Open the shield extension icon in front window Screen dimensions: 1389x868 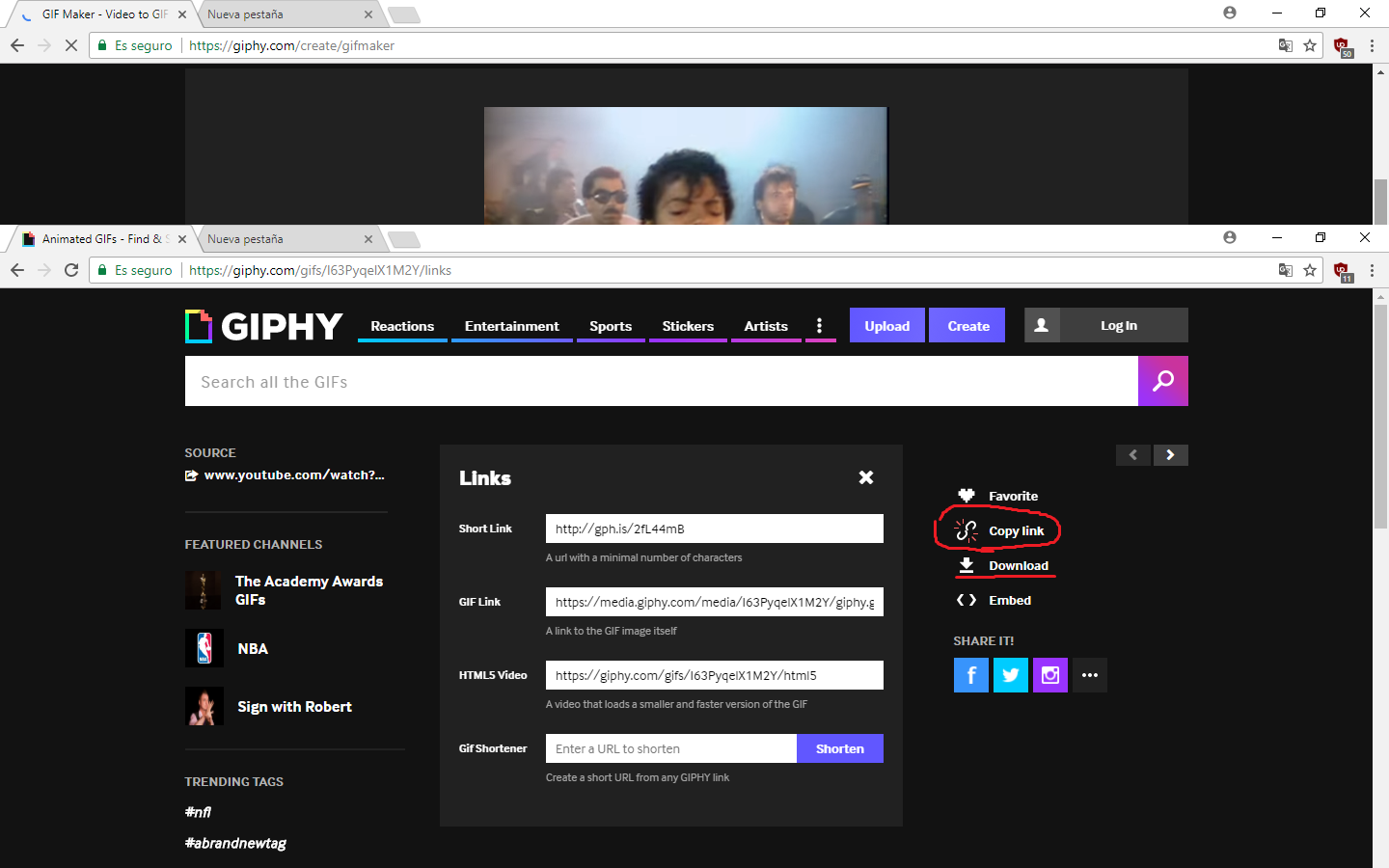point(1342,271)
